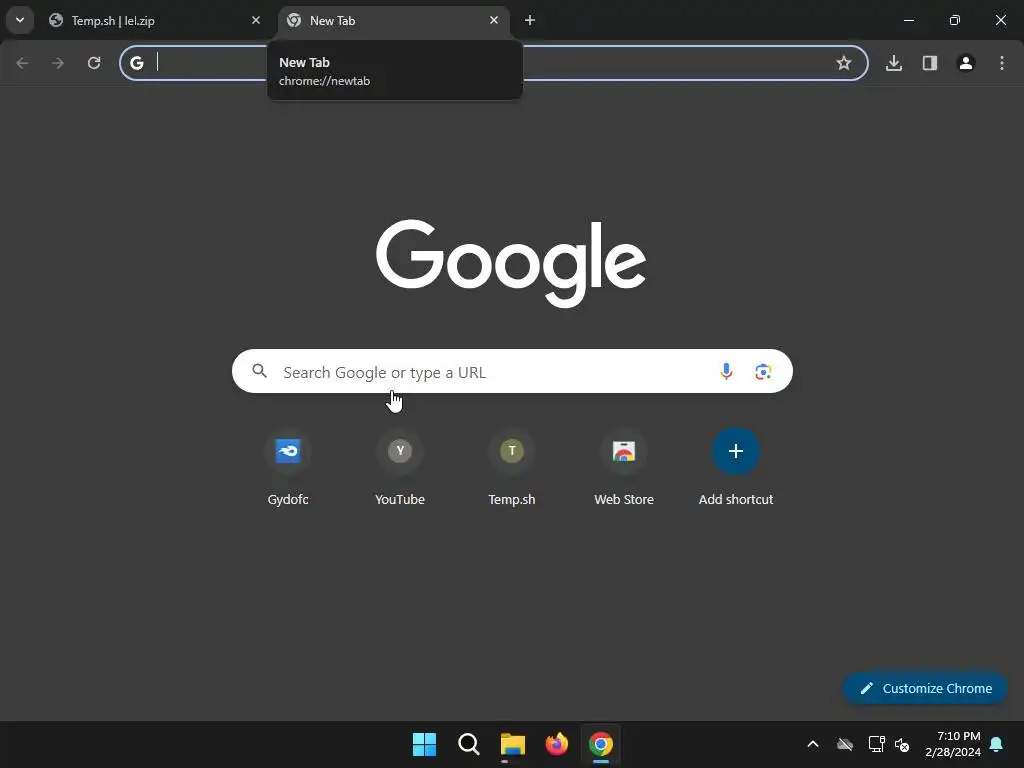Viewport: 1024px width, 768px height.
Task: Click the muted volume tray icon
Action: [902, 744]
